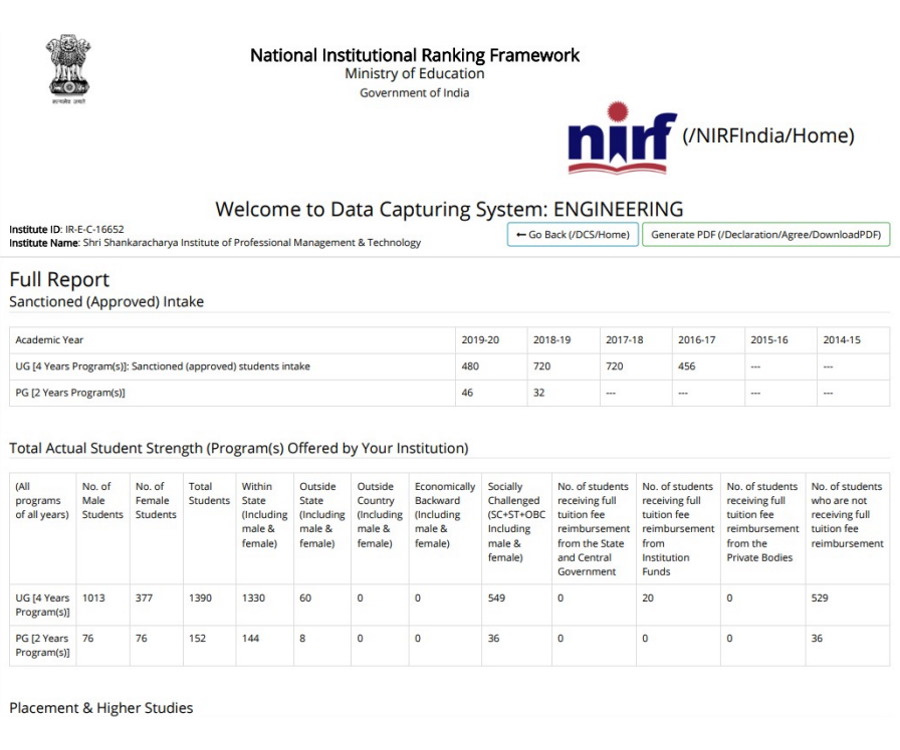This screenshot has width=900, height=750.
Task: Click UG institution funds value 20
Action: tap(647, 598)
